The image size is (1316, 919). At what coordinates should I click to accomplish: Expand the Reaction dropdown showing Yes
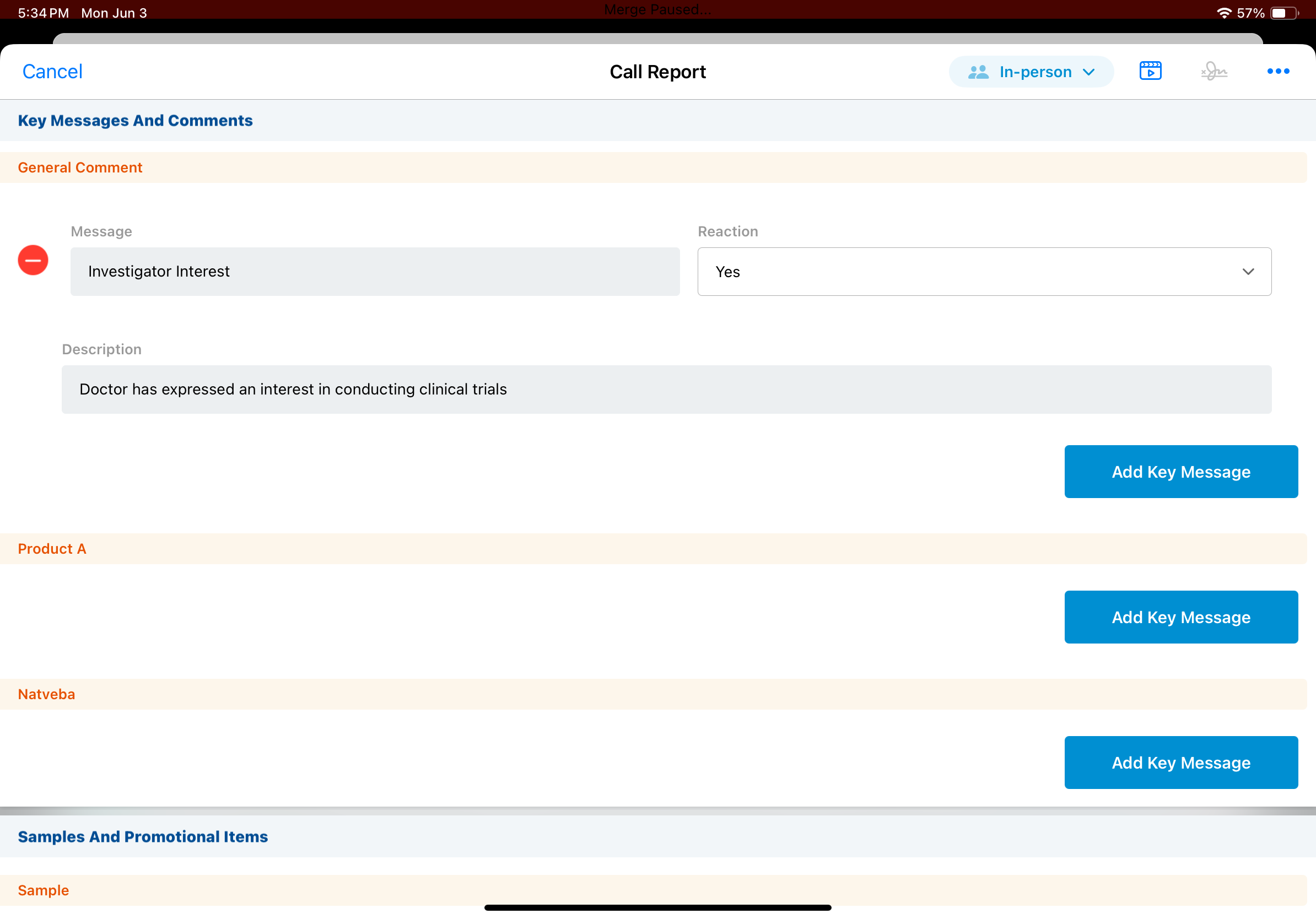point(983,272)
